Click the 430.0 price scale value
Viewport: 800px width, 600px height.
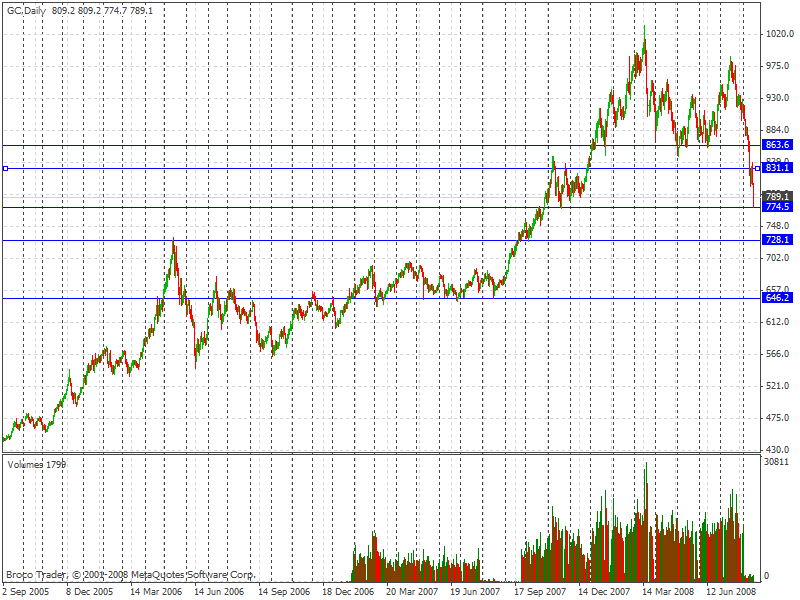[778, 449]
